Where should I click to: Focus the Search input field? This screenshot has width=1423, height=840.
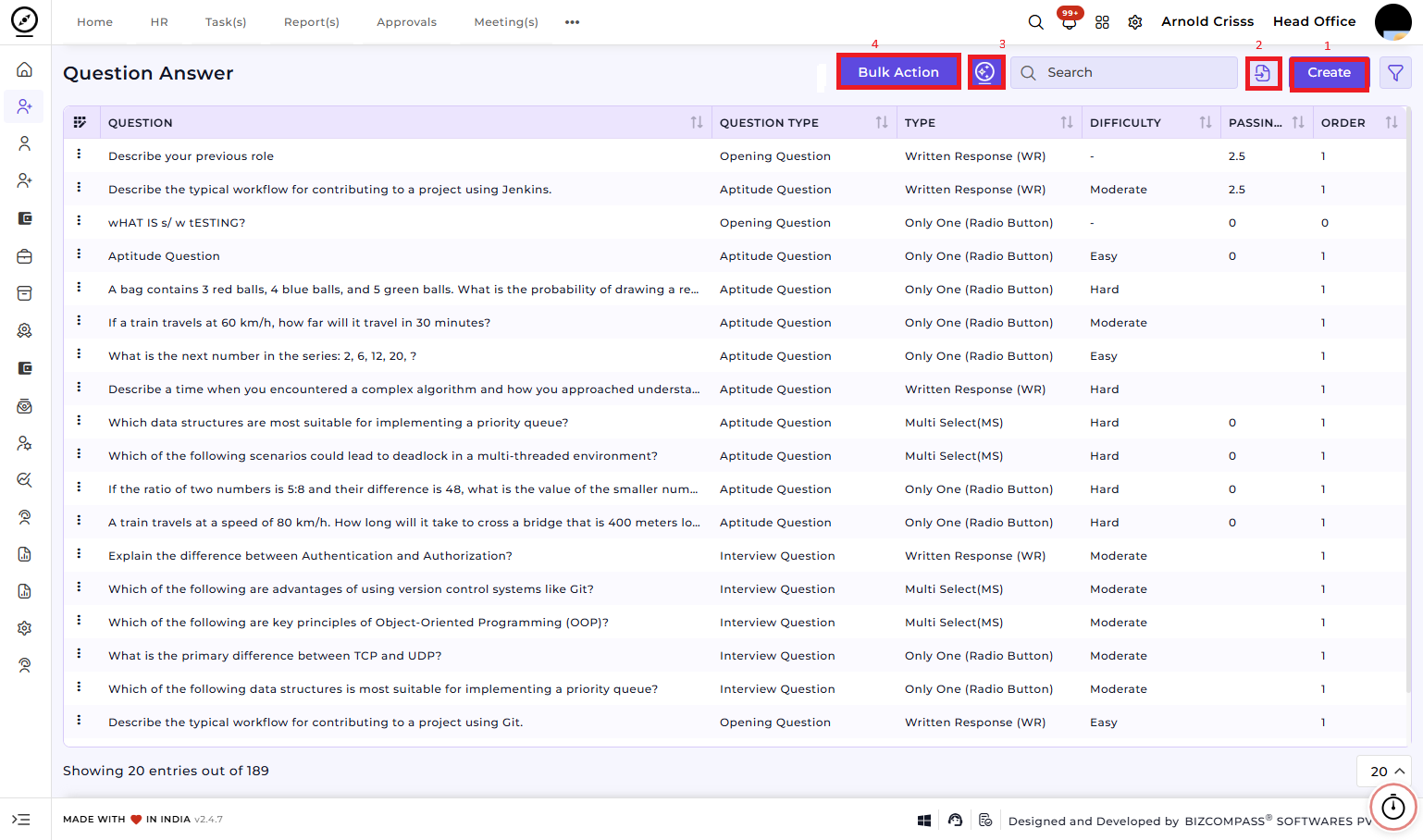click(x=1123, y=72)
